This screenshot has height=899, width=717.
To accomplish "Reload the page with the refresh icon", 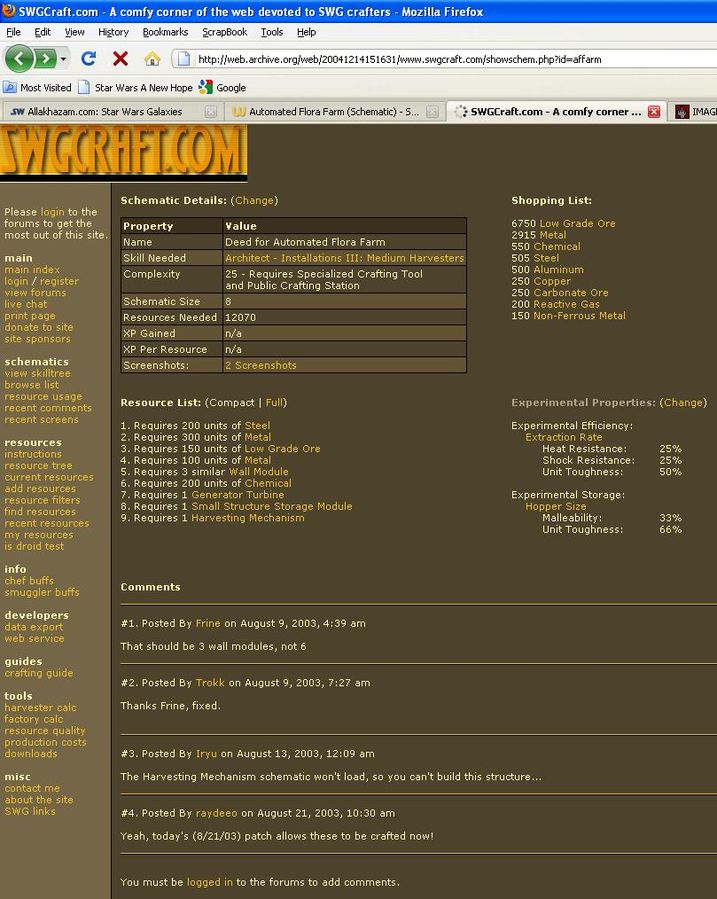I will click(88, 59).
